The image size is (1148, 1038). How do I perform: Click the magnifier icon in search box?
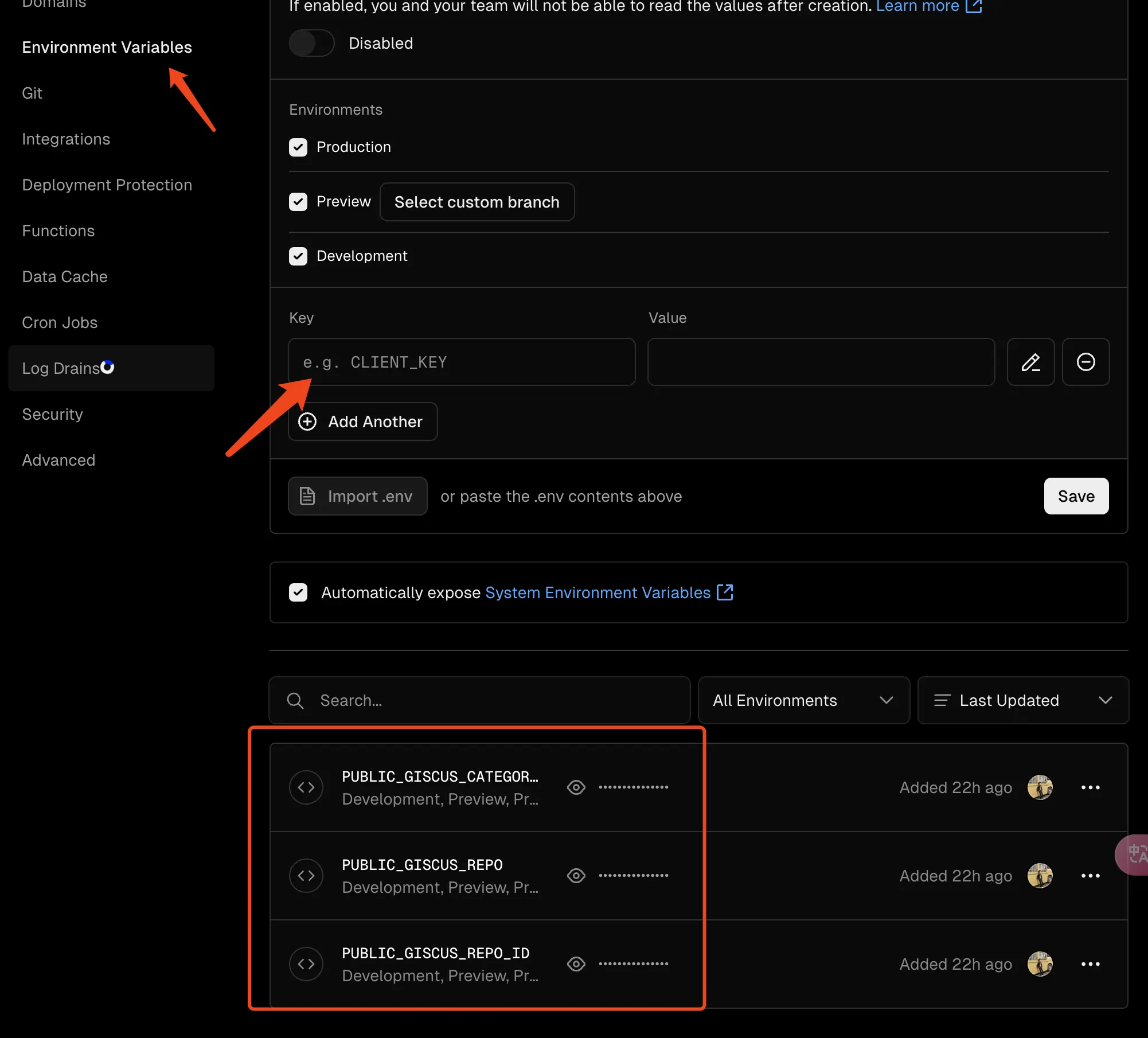point(295,700)
